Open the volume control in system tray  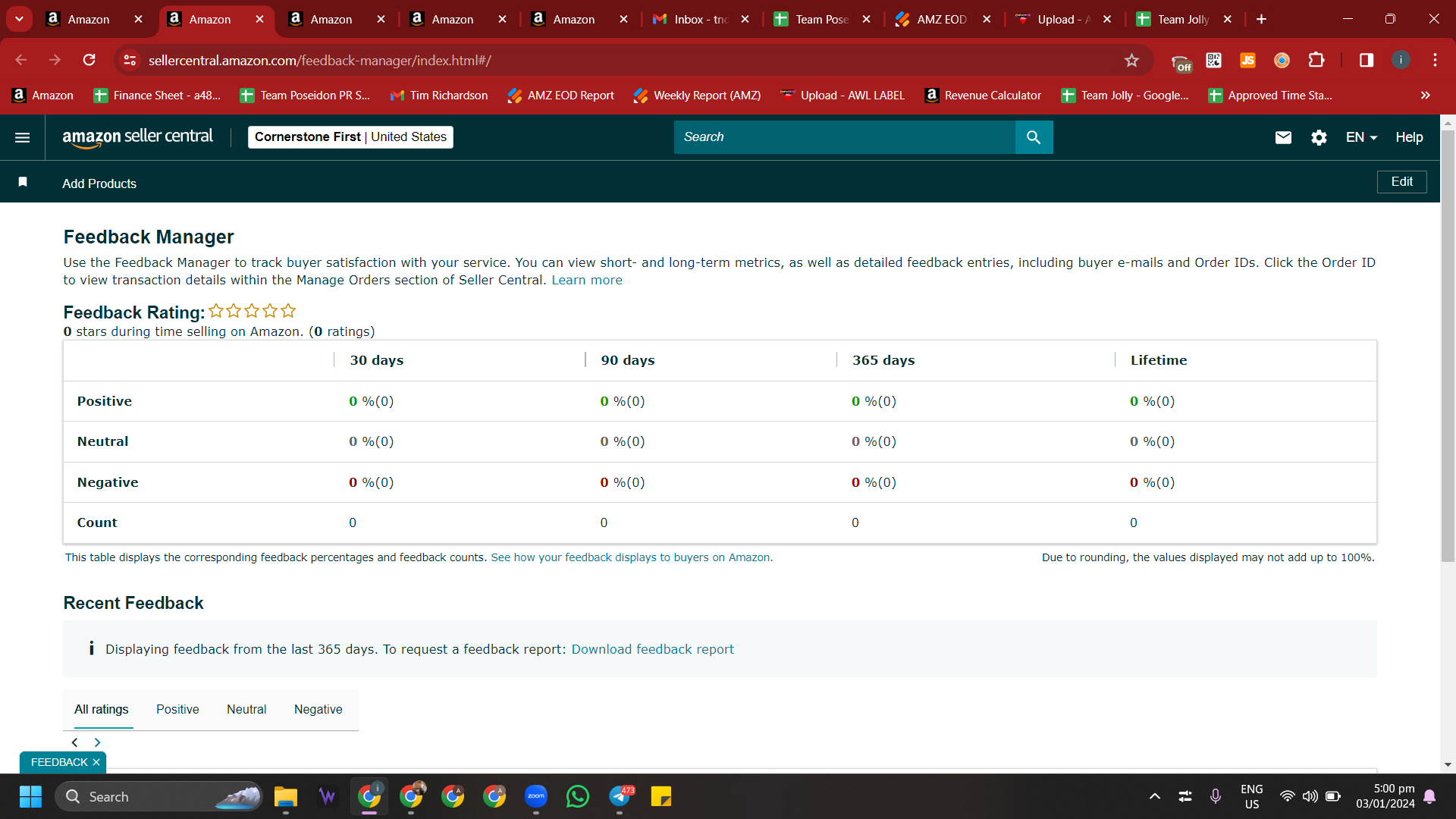click(1310, 796)
